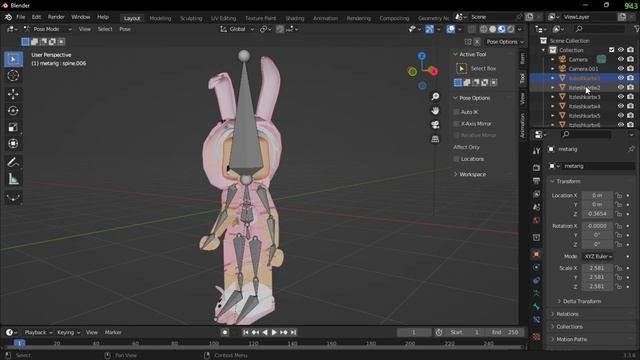Play the animation forward
The height and width of the screenshot is (360, 640).
(x=274, y=332)
